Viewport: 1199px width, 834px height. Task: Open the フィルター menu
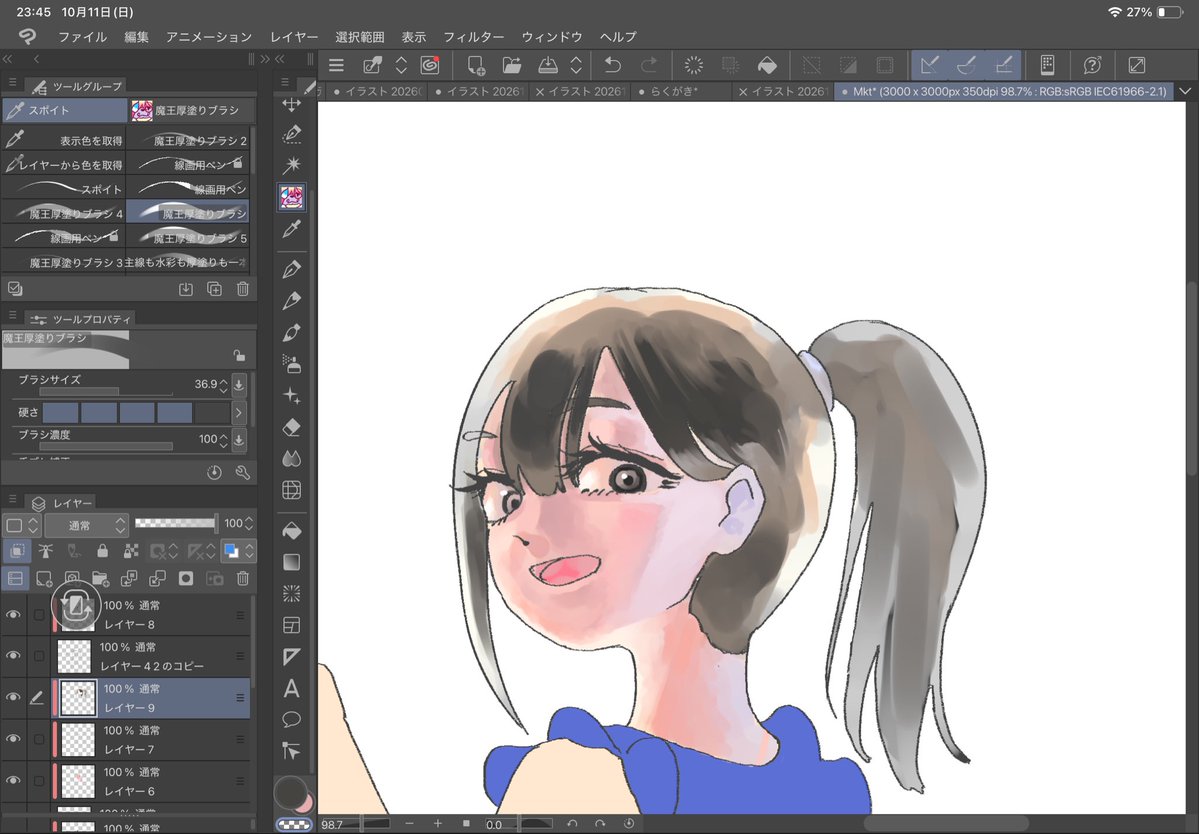[x=473, y=37]
